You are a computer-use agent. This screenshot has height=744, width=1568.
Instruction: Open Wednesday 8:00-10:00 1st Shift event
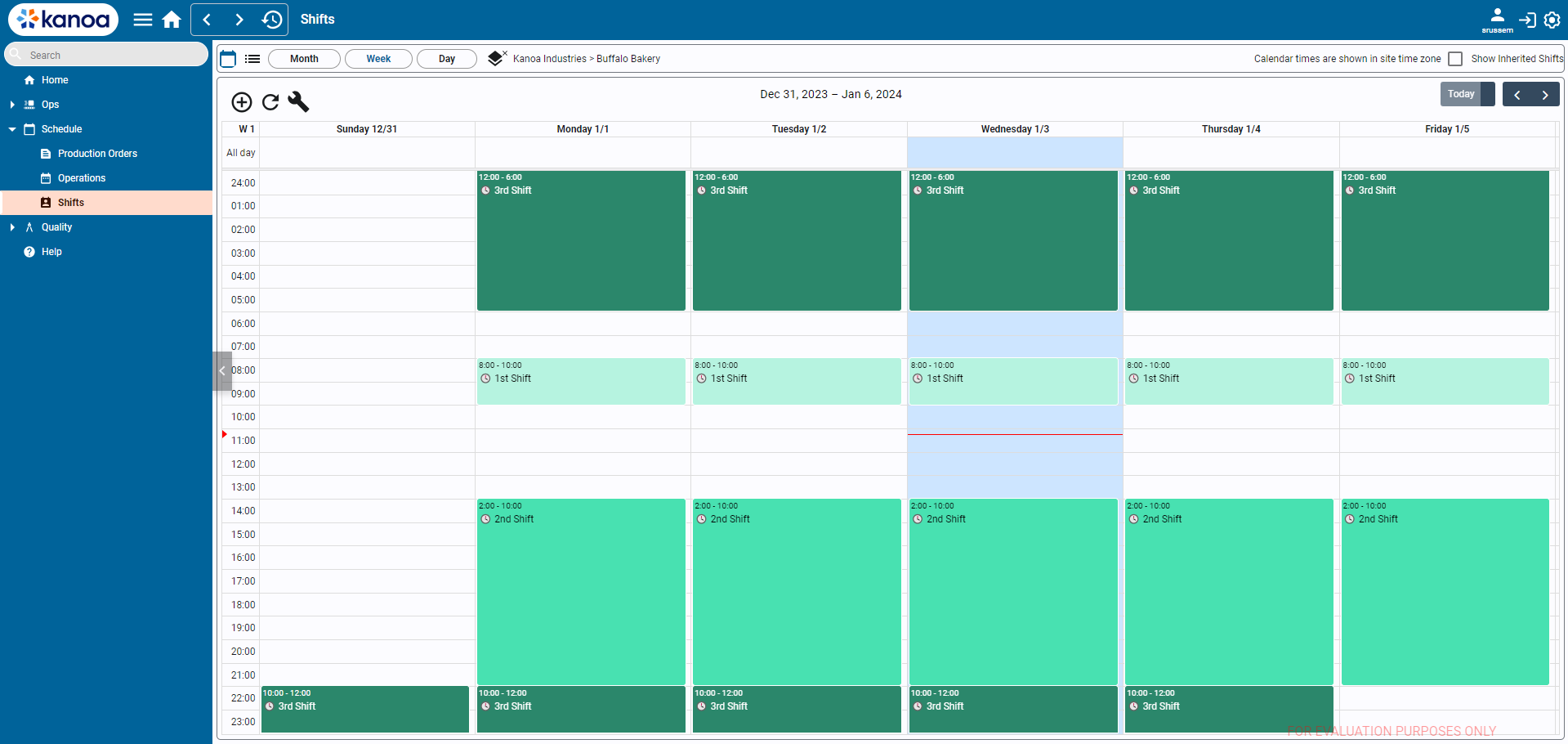[x=1013, y=381]
